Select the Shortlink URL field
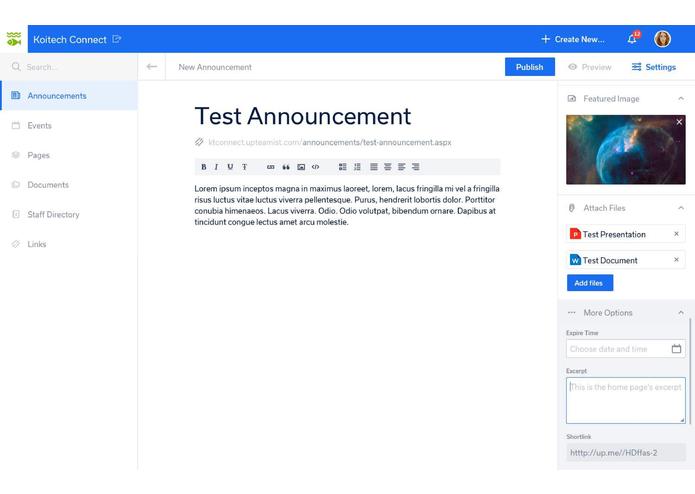The height and width of the screenshot is (494, 695). point(626,453)
